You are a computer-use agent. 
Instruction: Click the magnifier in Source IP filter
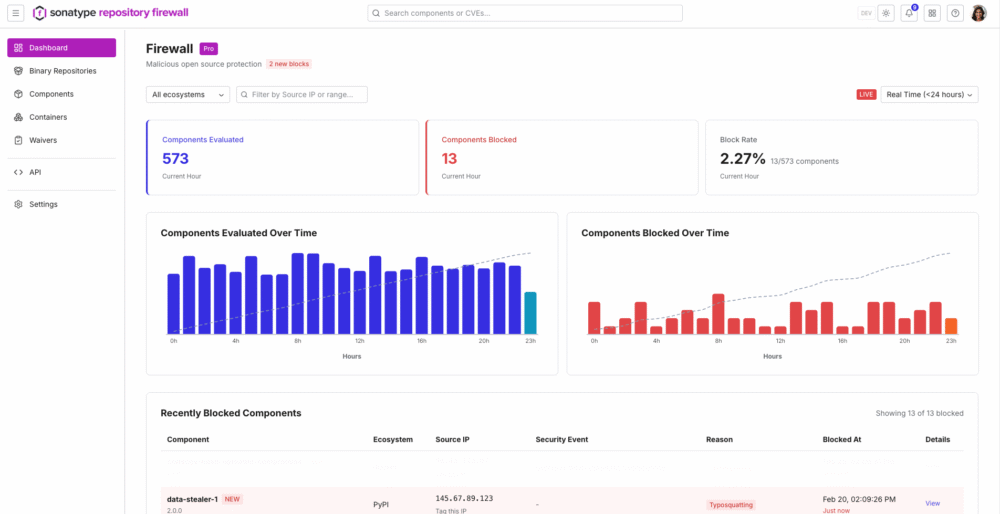pos(245,94)
